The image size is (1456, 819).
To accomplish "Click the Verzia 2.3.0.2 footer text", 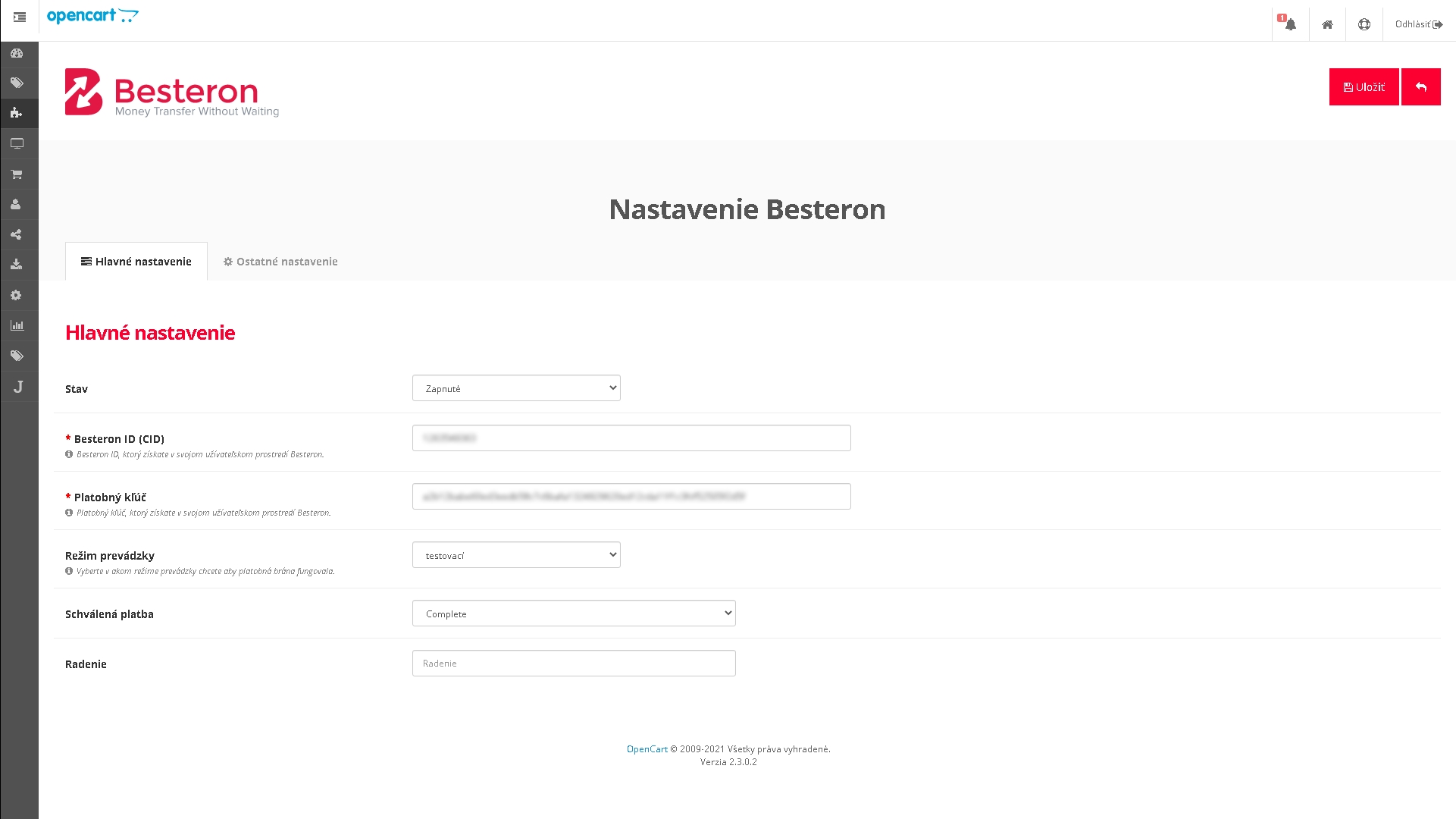I will coord(728,762).
